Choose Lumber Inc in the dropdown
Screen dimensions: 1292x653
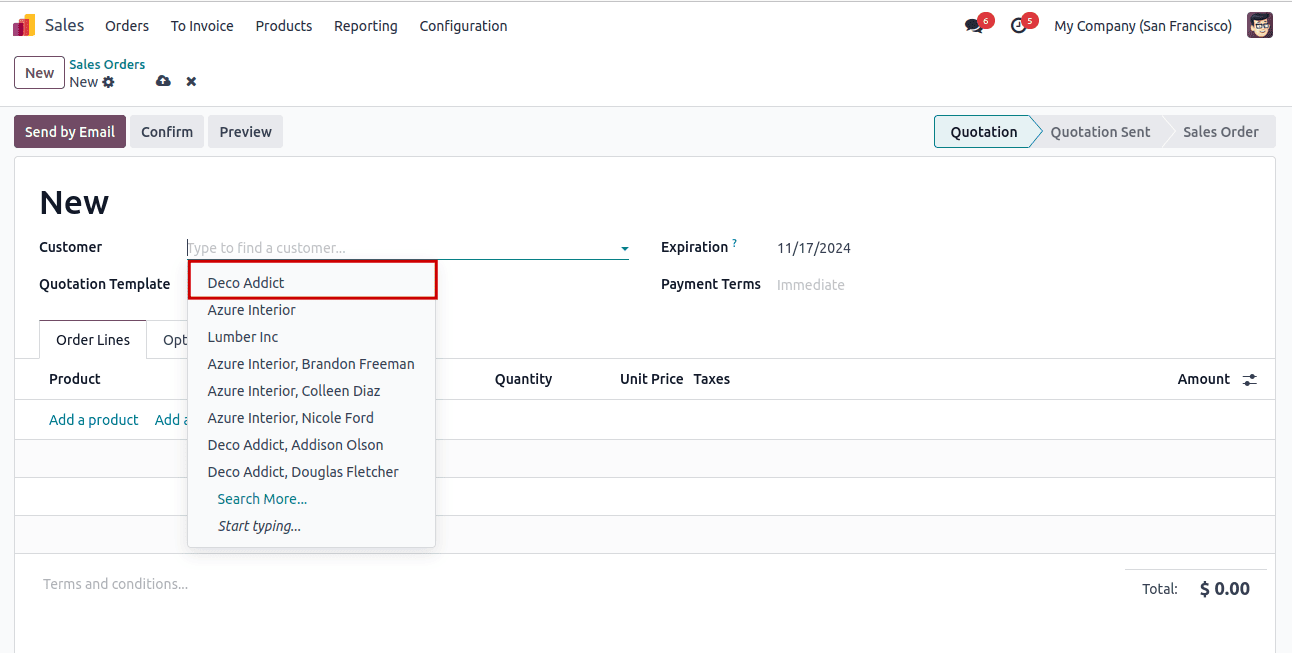point(243,337)
